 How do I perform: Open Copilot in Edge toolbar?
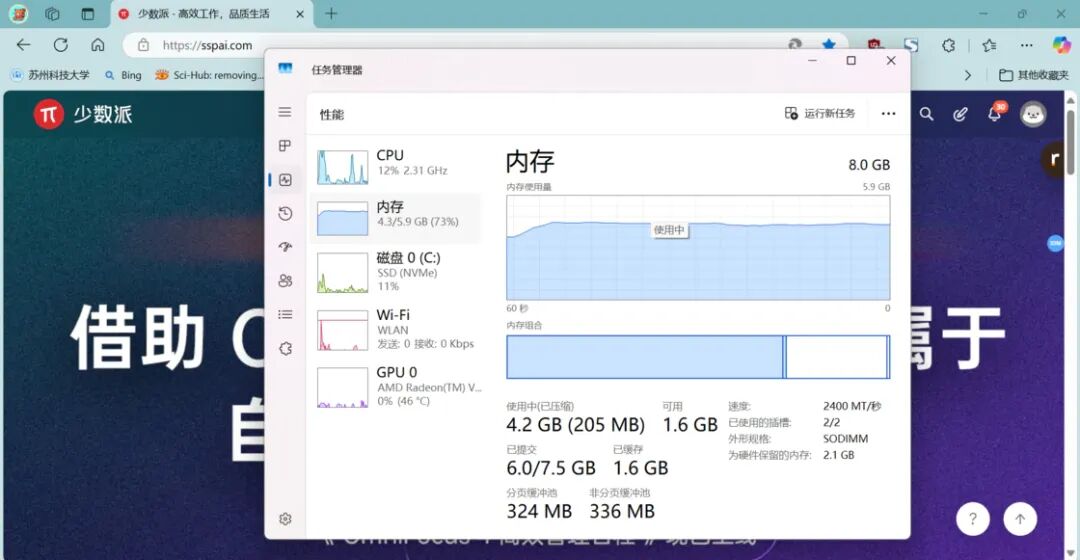pyautogui.click(x=1061, y=45)
